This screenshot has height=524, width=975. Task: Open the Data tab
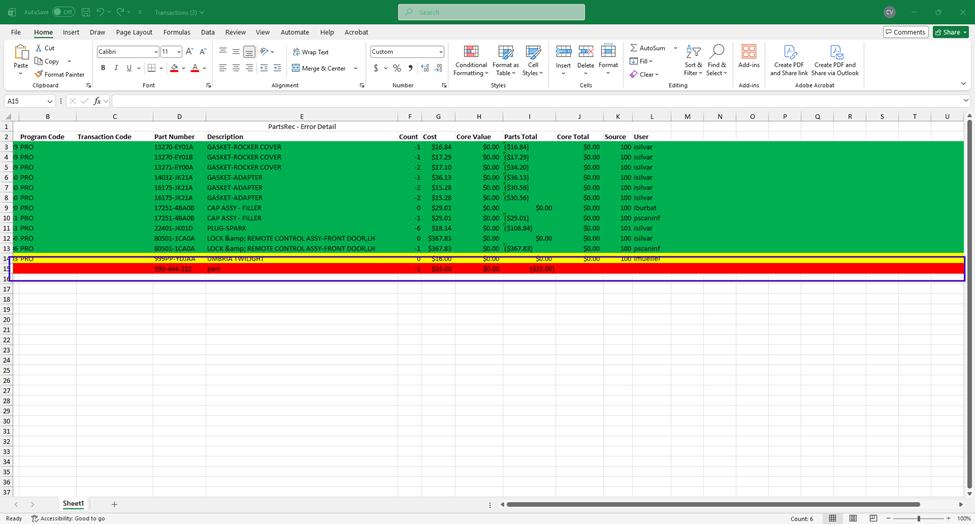coord(208,32)
